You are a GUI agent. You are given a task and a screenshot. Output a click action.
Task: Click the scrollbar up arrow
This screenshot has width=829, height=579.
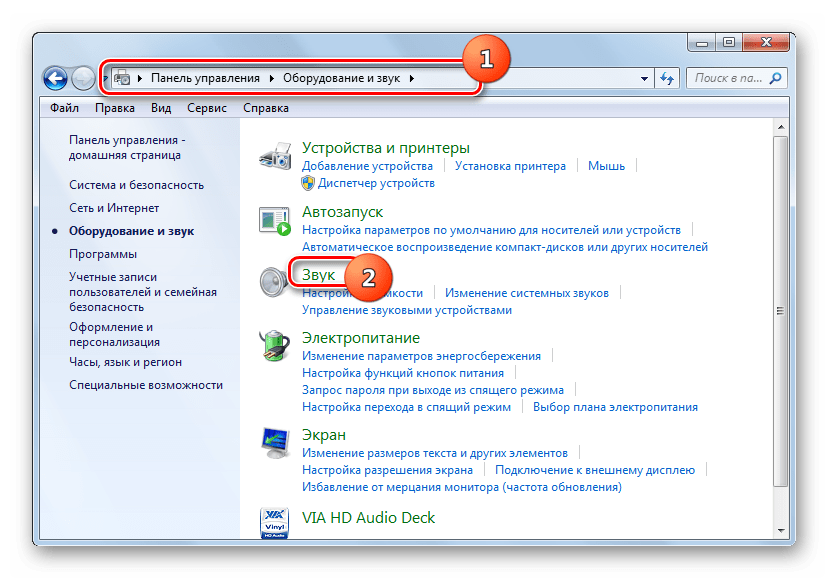(x=780, y=127)
